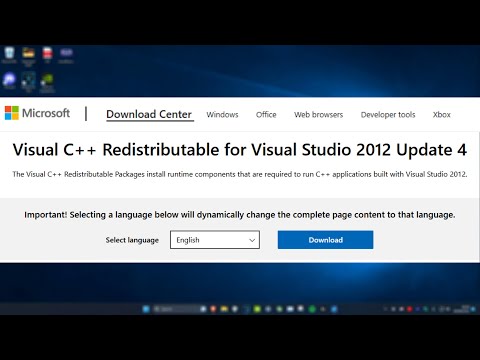The width and height of the screenshot is (480, 360).
Task: Click the Redistributable Packages description sentence
Action: click(x=240, y=174)
